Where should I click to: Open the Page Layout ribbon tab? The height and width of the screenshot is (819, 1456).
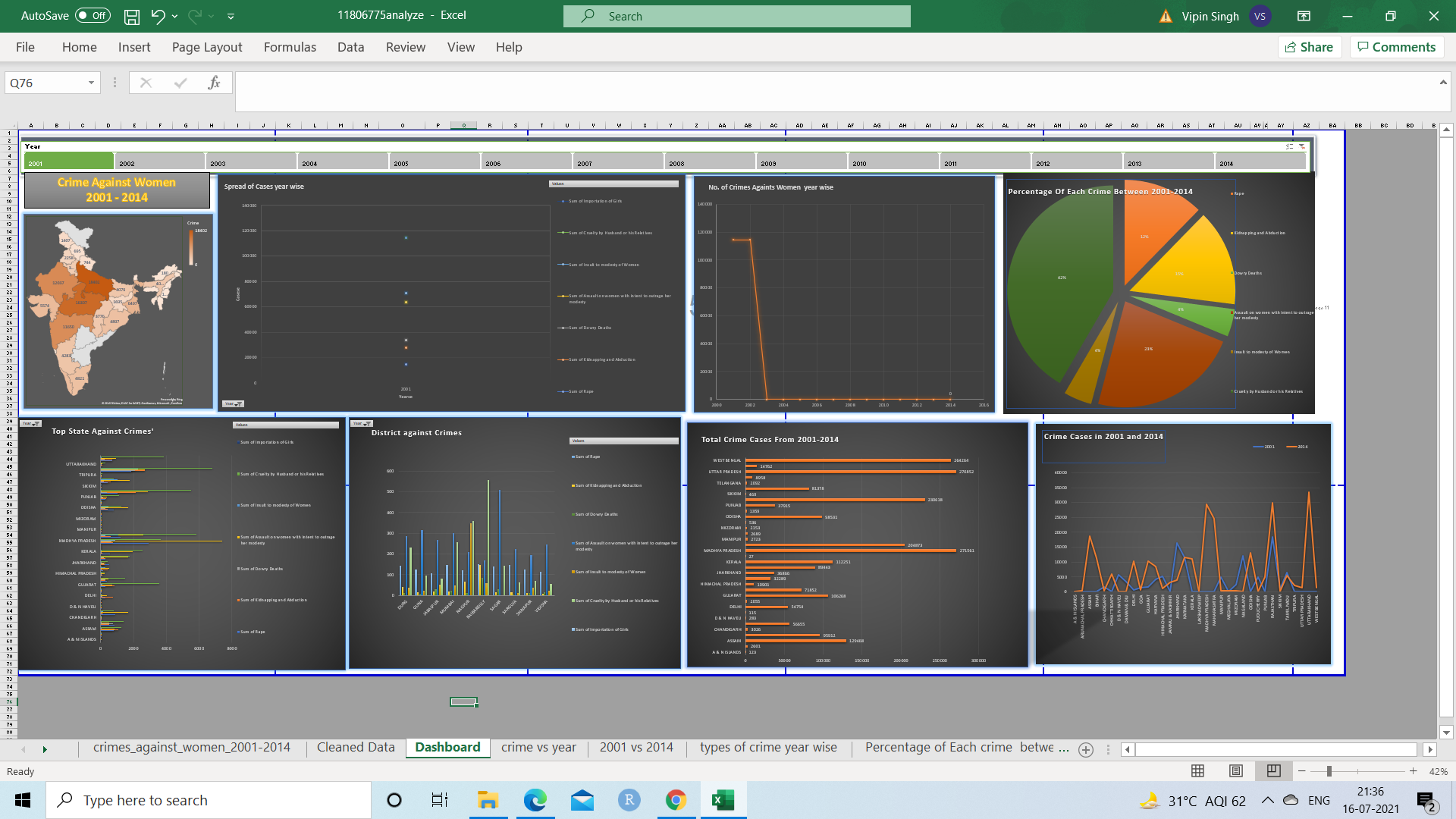click(207, 47)
